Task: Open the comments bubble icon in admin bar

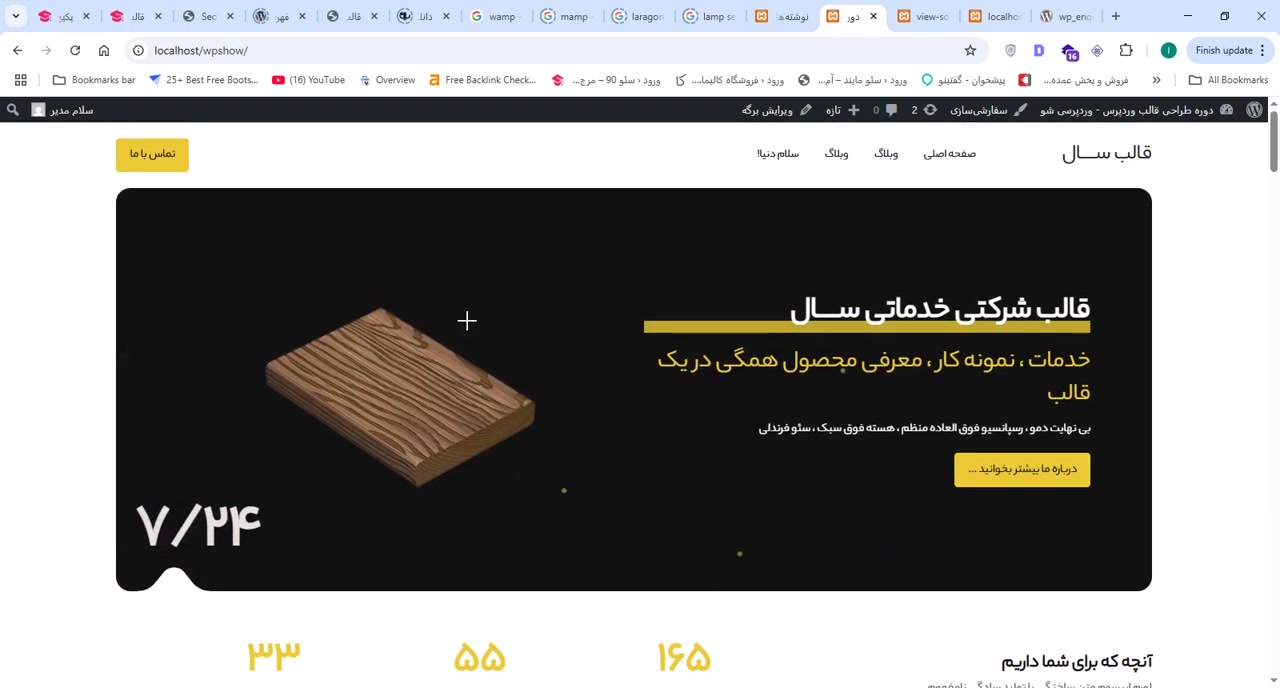Action: point(890,110)
